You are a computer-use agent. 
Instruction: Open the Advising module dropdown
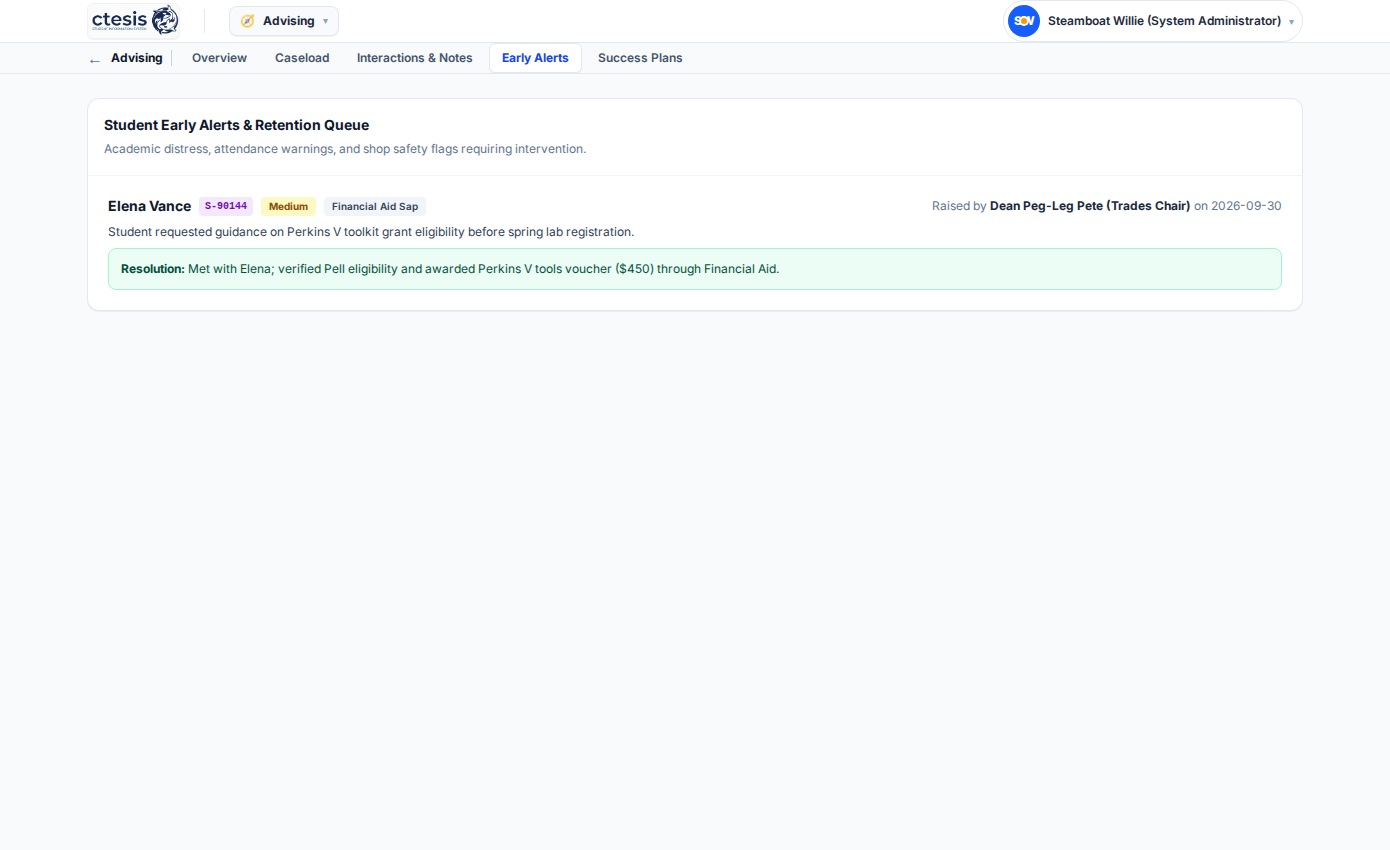(284, 21)
